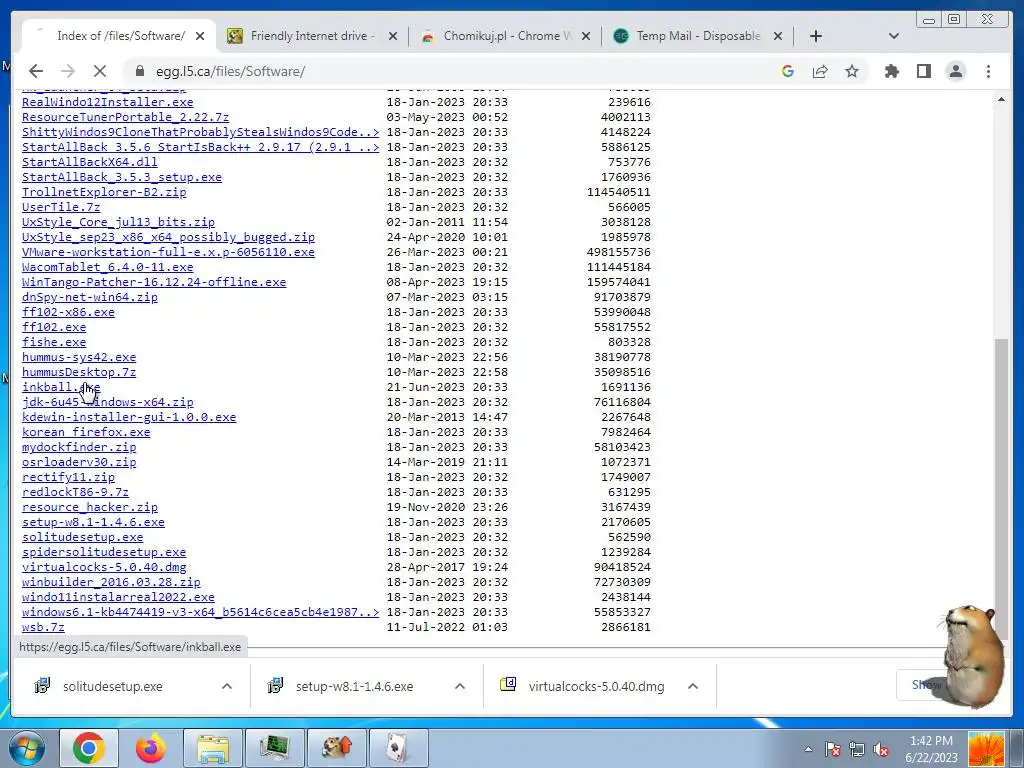Launch Chrome from the taskbar
Image resolution: width=1024 pixels, height=768 pixels.
click(89, 748)
